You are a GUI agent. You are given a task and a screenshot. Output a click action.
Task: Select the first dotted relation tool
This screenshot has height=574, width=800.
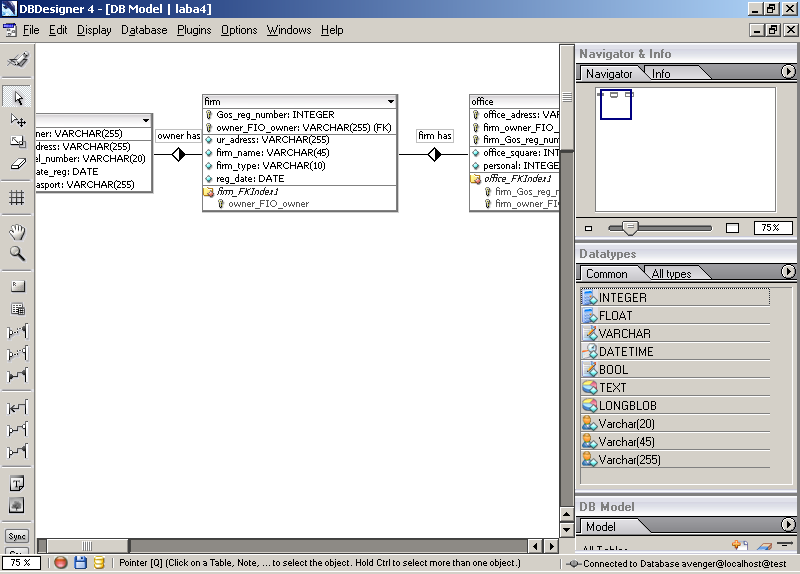click(18, 332)
